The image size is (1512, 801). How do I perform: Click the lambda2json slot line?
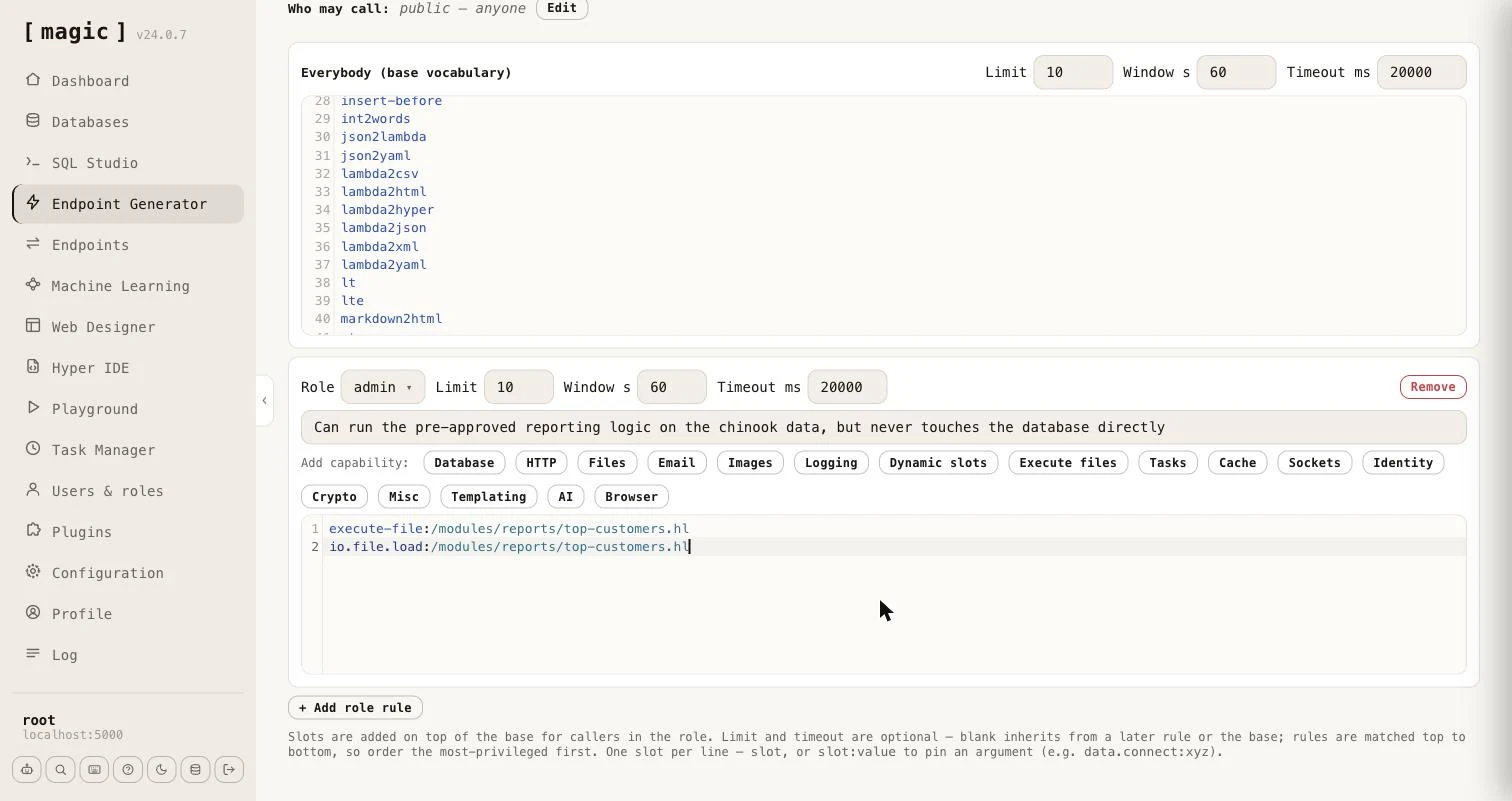tap(383, 228)
